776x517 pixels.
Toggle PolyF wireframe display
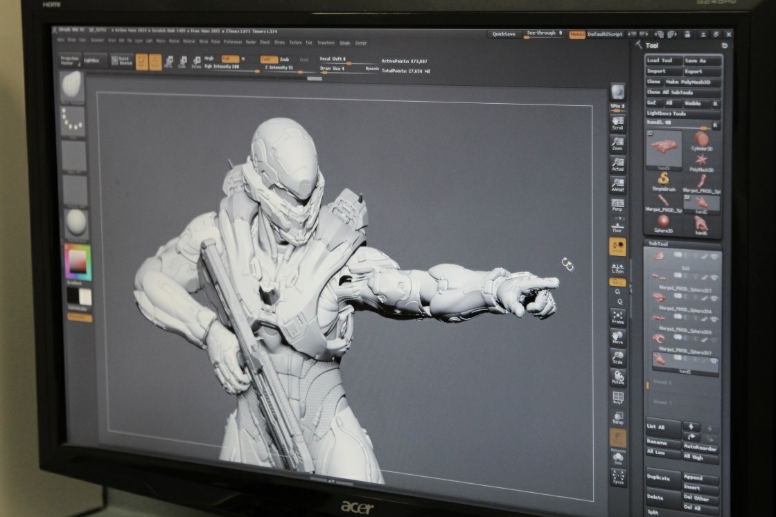point(618,398)
